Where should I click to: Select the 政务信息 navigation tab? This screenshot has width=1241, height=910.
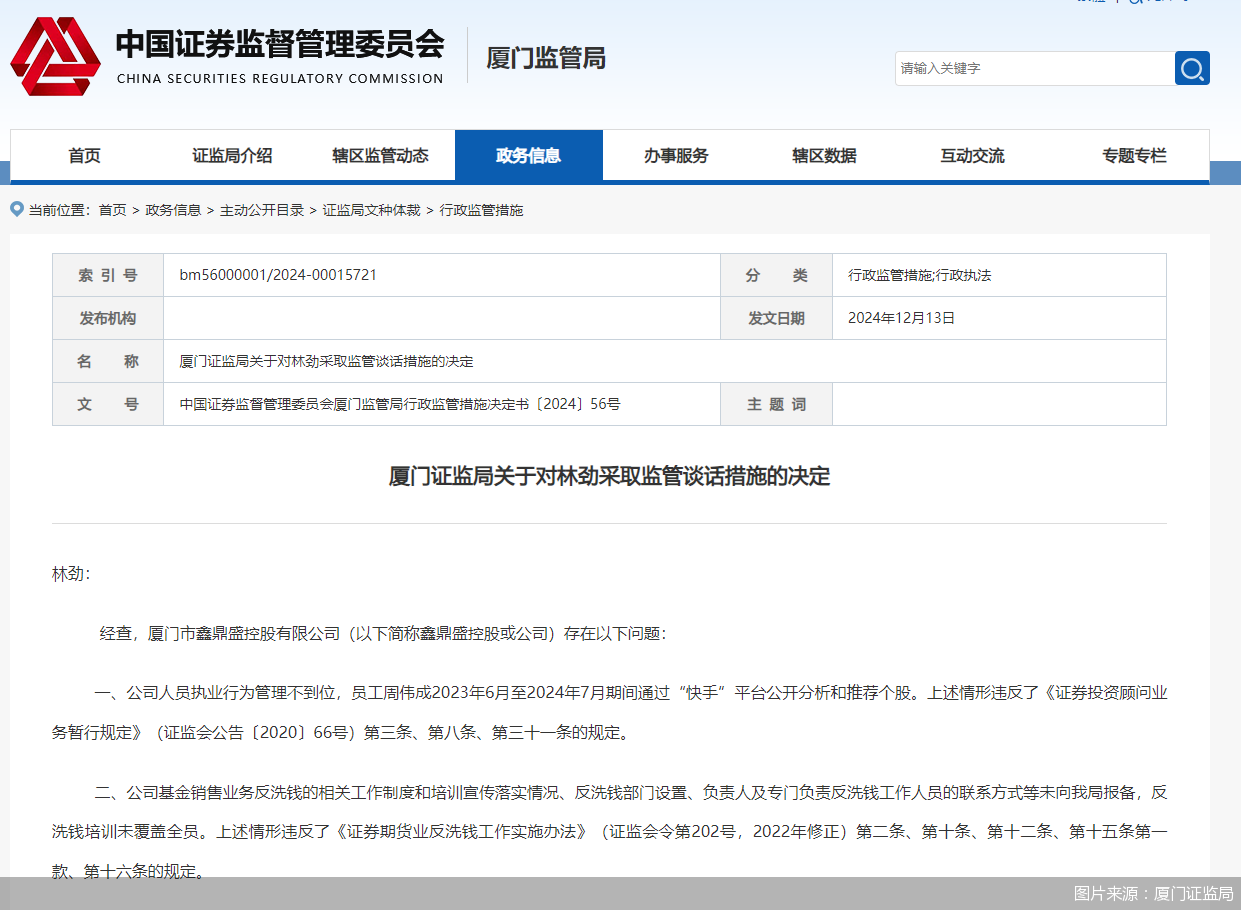528,156
